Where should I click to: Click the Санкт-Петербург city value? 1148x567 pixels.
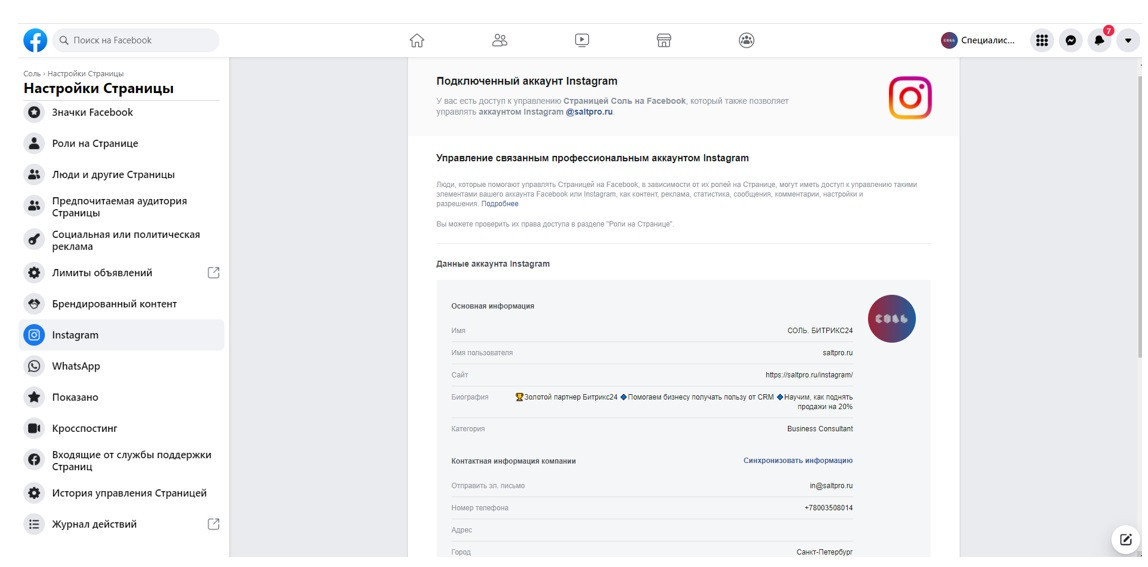[825, 552]
